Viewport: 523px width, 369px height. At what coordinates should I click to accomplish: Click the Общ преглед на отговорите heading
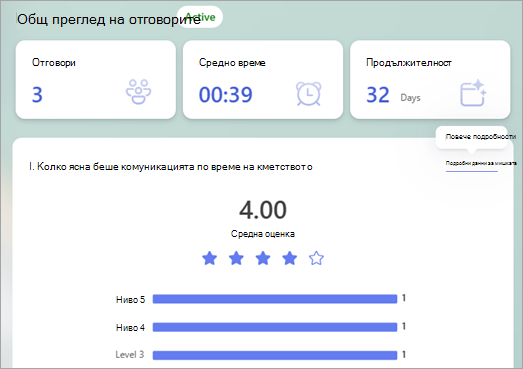(x=109, y=19)
